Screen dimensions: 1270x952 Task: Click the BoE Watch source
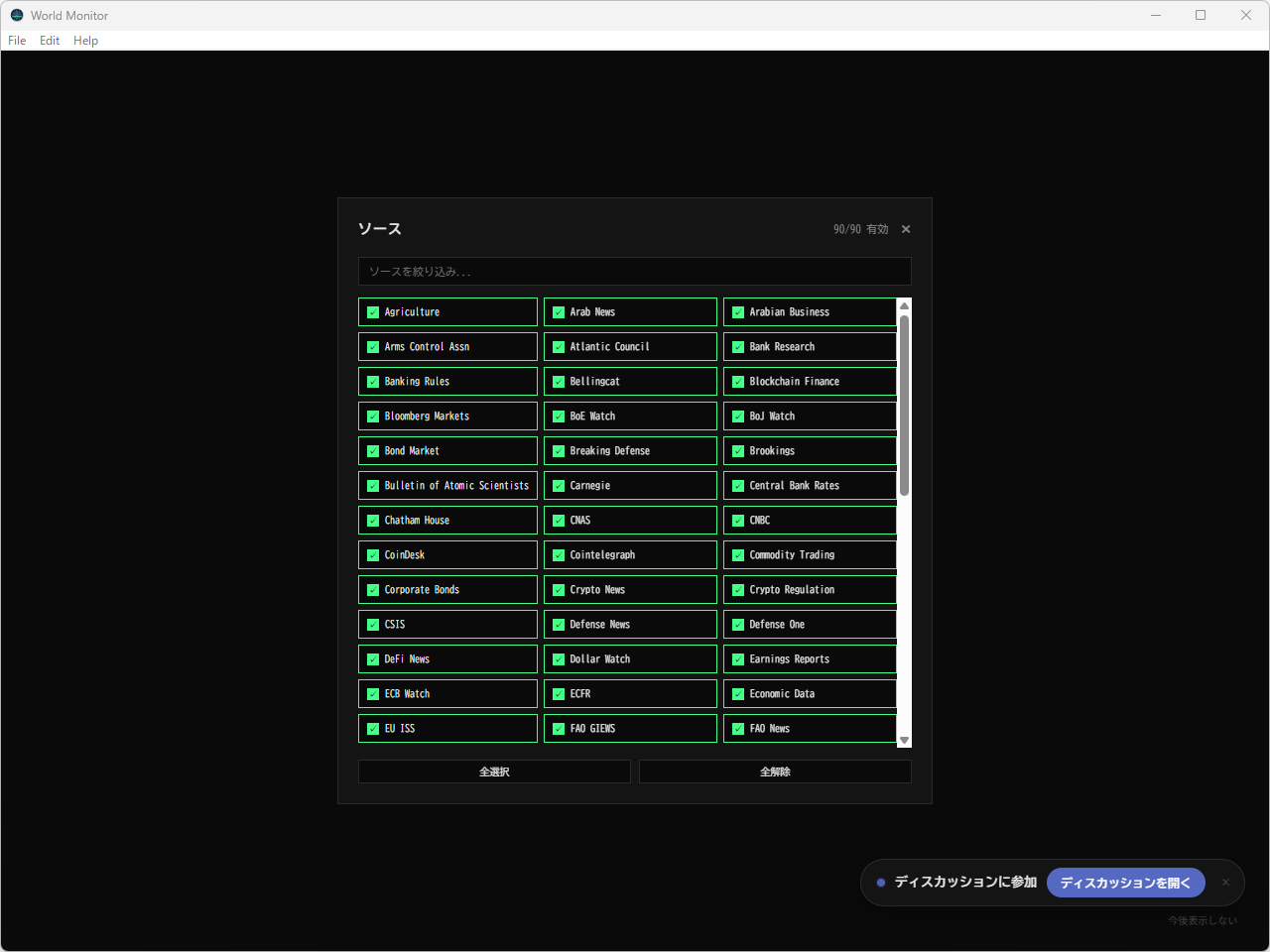coord(630,416)
